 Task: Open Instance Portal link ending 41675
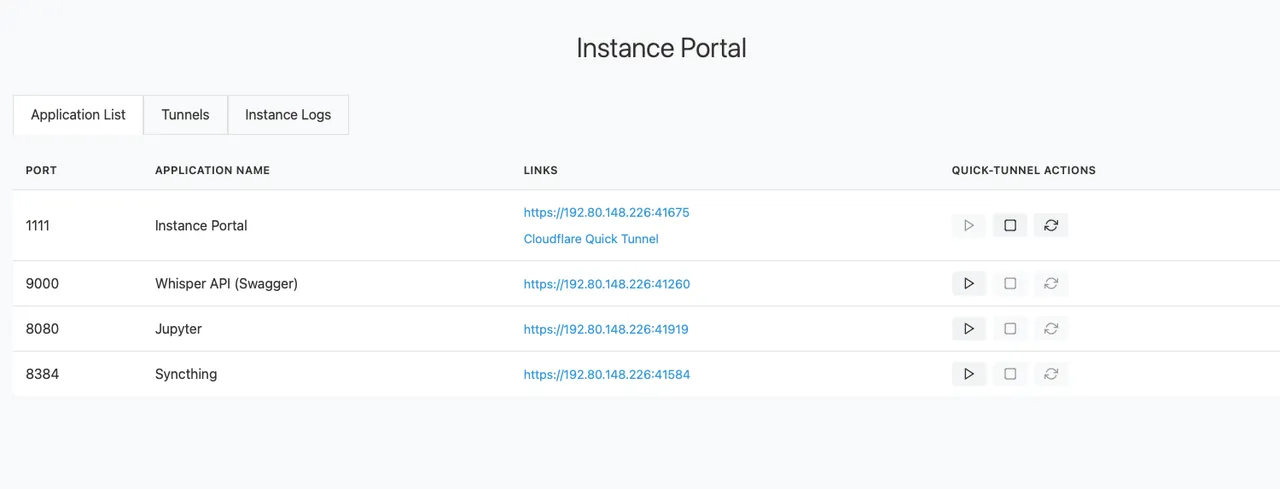pos(607,213)
